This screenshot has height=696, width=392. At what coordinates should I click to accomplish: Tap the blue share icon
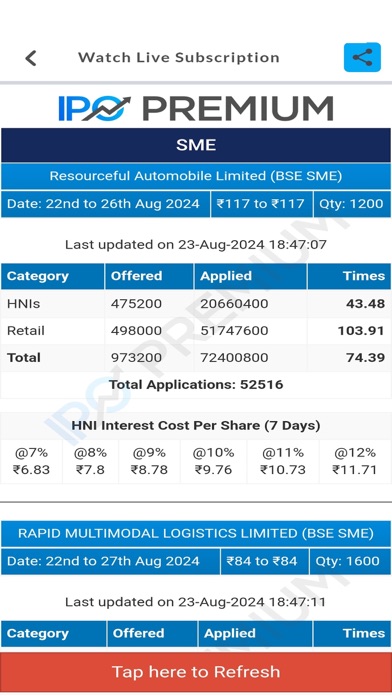point(362,57)
